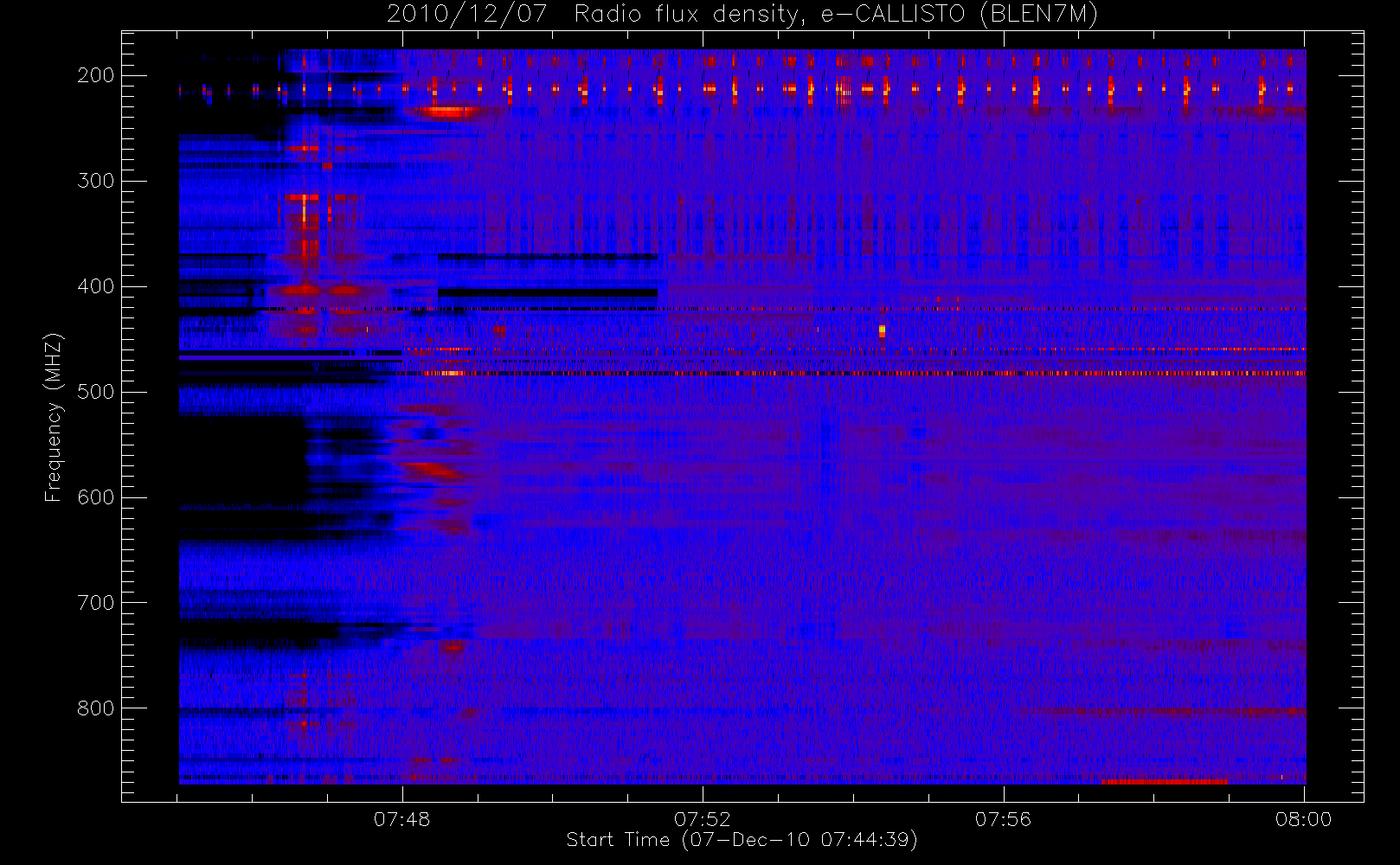This screenshot has height=865, width=1400.
Task: Click the 08:00 time tick label
Action: click(x=1304, y=819)
